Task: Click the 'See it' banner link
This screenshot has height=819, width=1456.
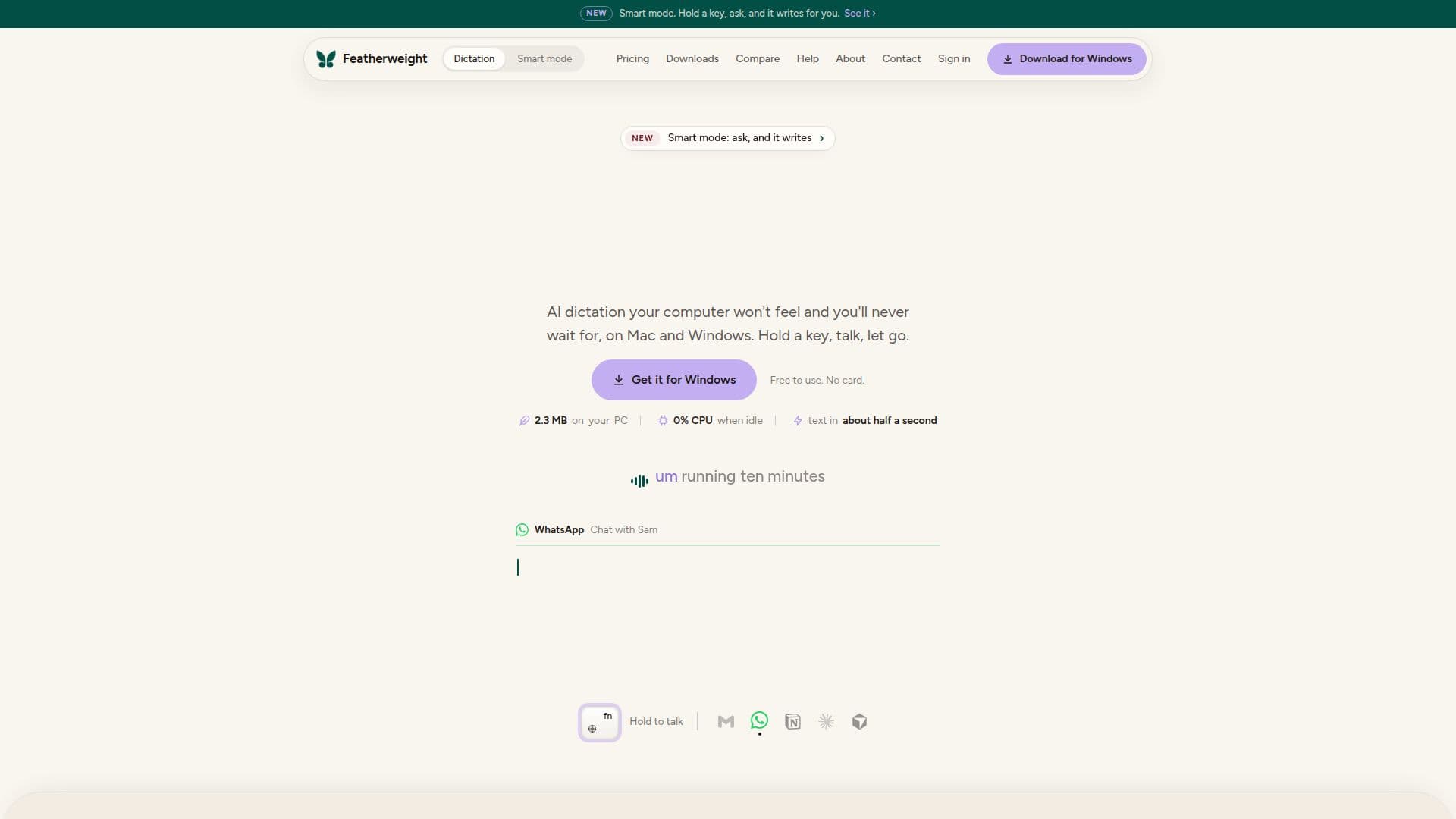Action: pyautogui.click(x=859, y=14)
